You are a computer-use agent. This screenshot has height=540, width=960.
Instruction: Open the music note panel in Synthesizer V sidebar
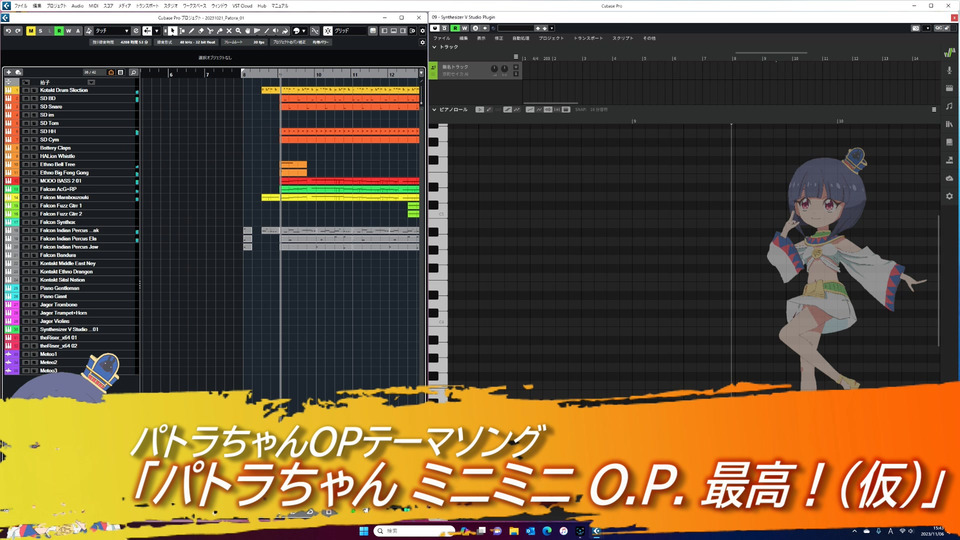point(950,107)
